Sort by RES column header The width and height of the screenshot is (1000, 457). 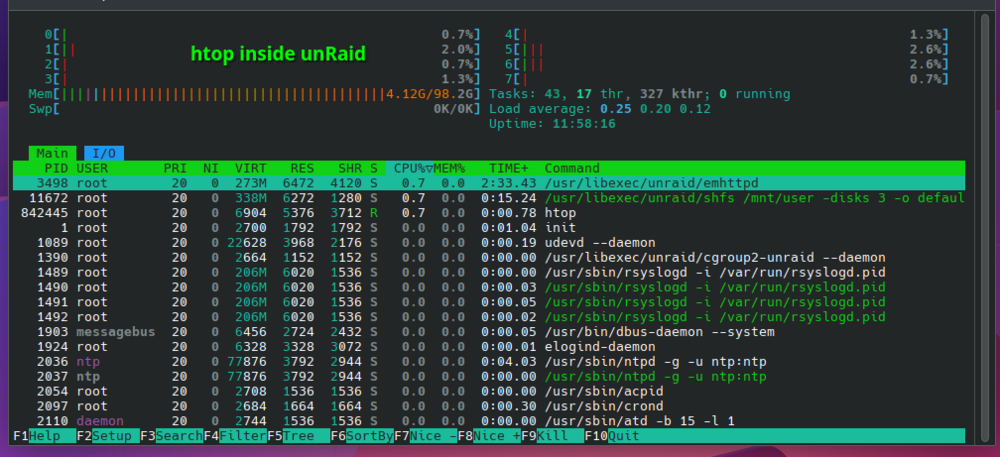coord(302,168)
